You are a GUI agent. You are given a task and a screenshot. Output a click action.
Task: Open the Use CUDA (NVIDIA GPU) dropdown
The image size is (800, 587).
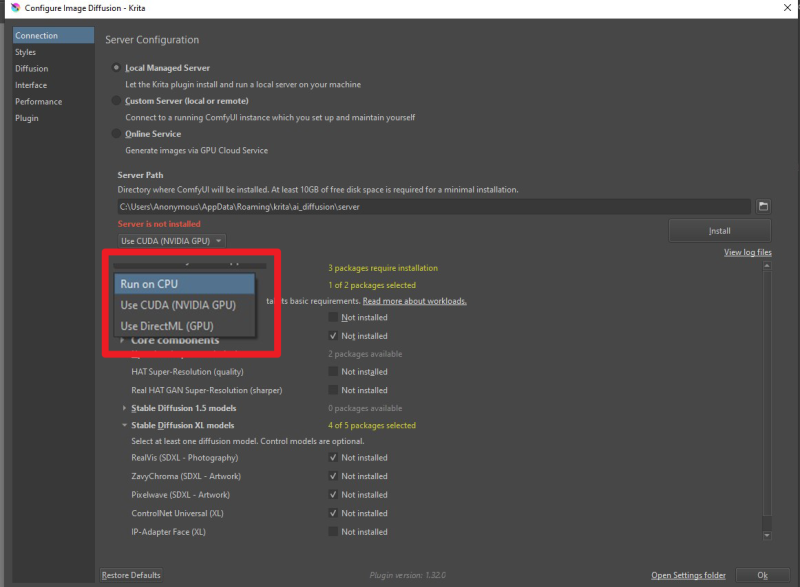171,241
